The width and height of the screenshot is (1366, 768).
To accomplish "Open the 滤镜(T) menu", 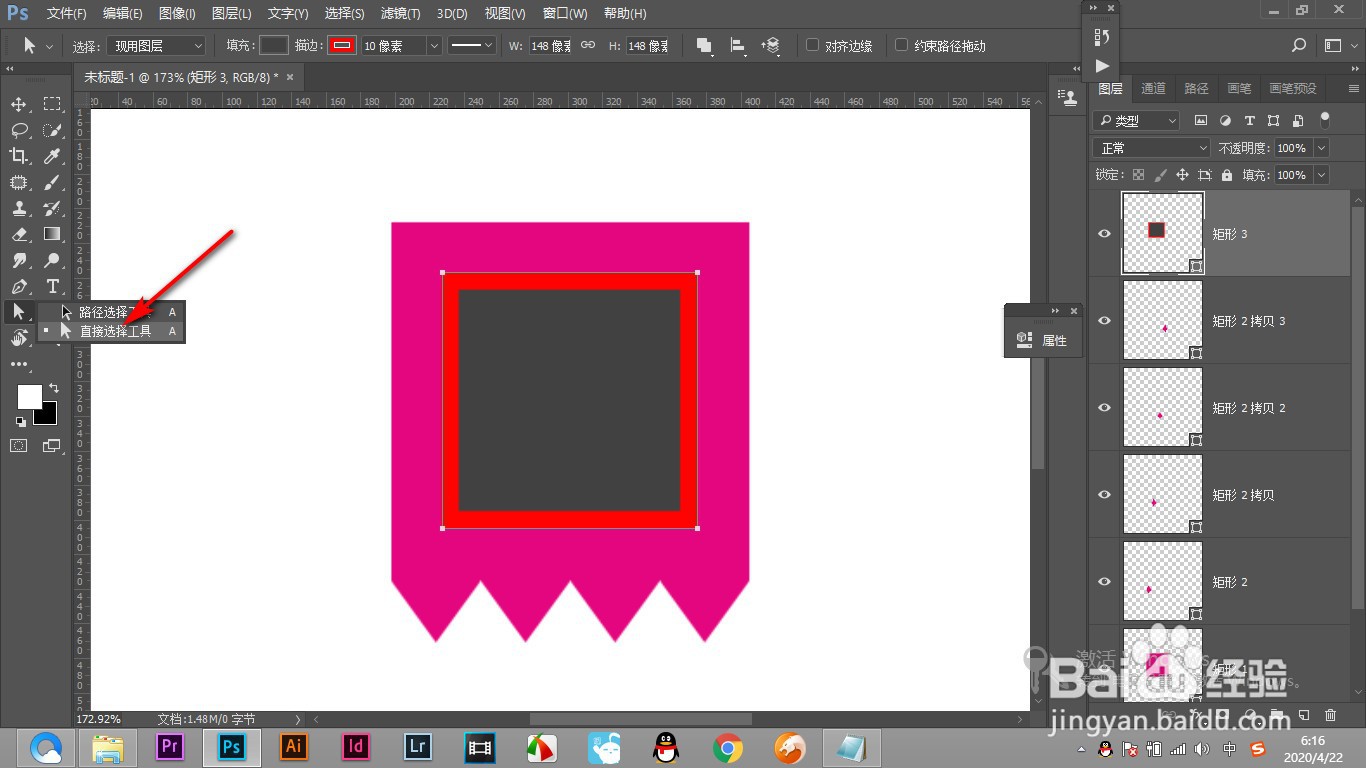I will [x=401, y=14].
